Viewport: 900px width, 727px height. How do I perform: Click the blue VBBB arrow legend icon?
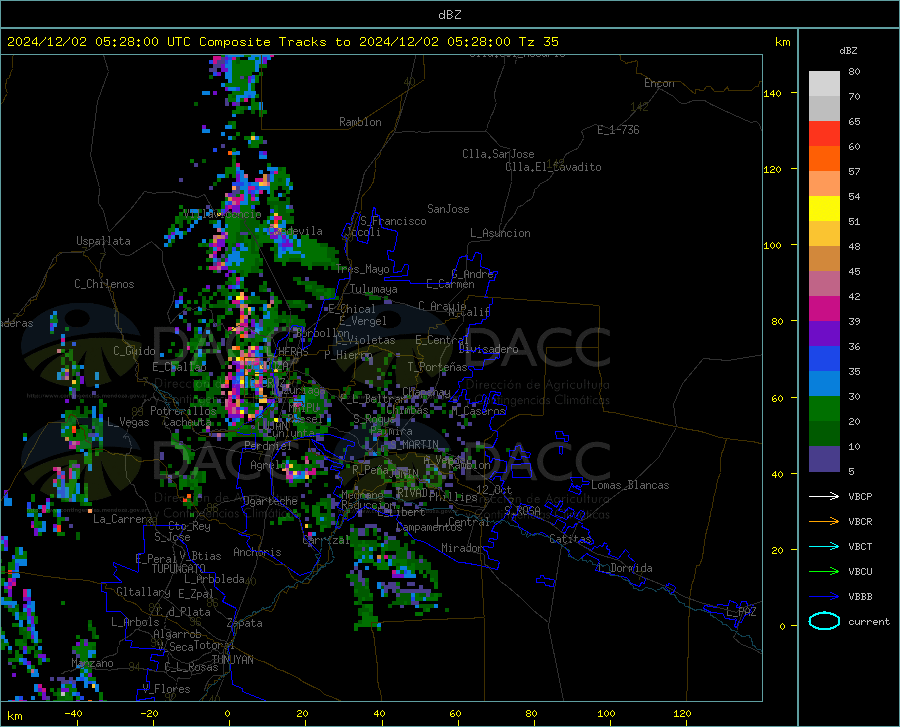[824, 596]
